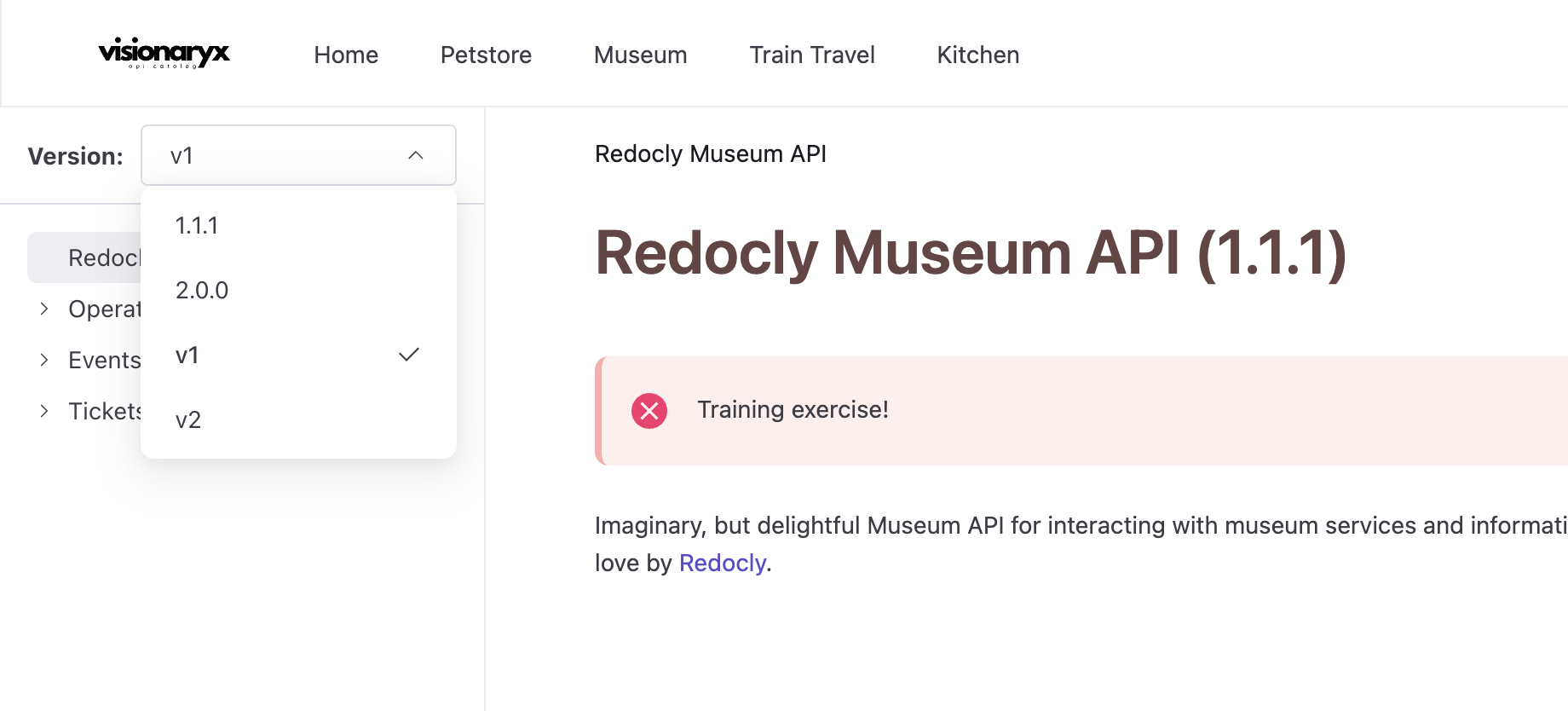Navigate to Train Travel in top menu

[811, 55]
